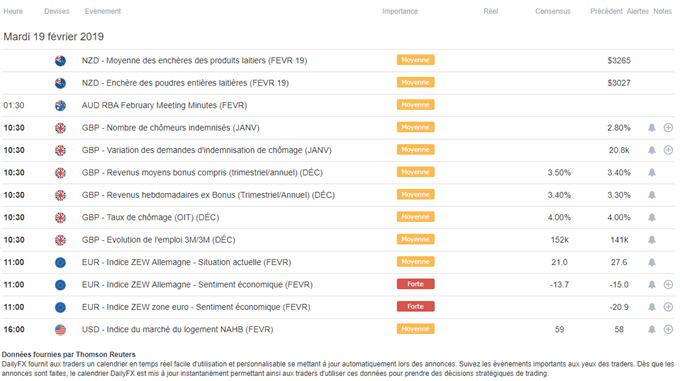Image resolution: width=680 pixels, height=381 pixels.
Task: Click the Consensus column header
Action: click(x=552, y=11)
